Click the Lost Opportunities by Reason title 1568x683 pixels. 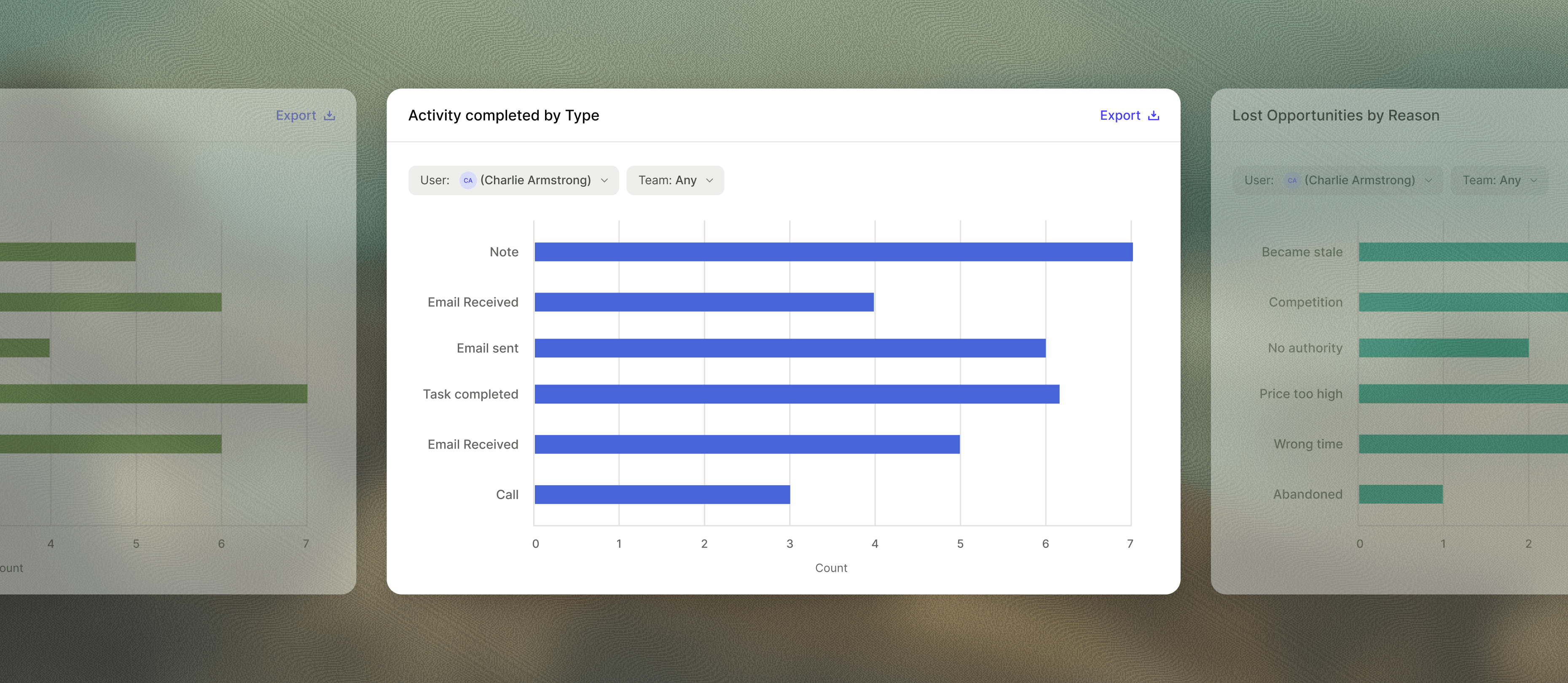1335,116
